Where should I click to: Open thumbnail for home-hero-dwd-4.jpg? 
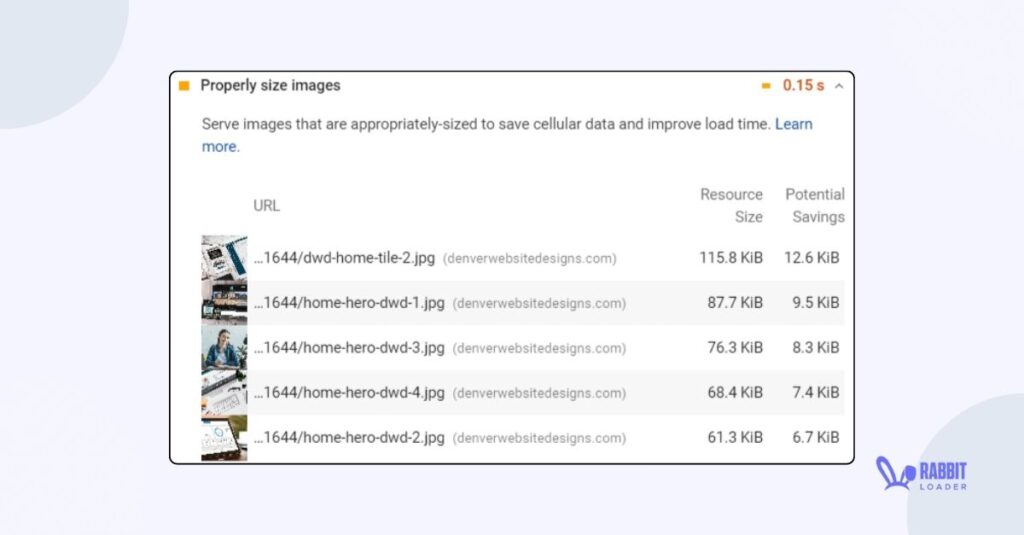coord(224,393)
